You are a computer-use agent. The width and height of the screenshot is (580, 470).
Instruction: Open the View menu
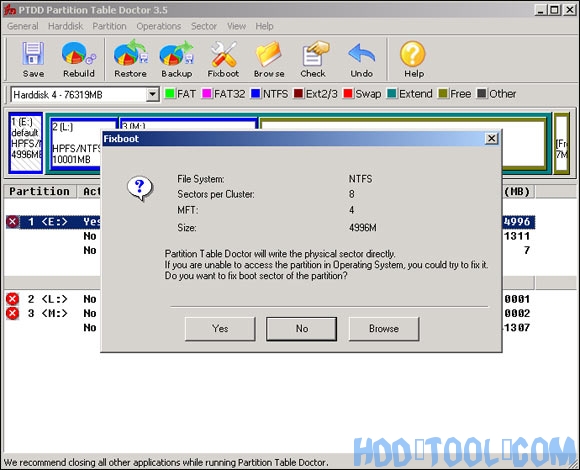[x=236, y=26]
